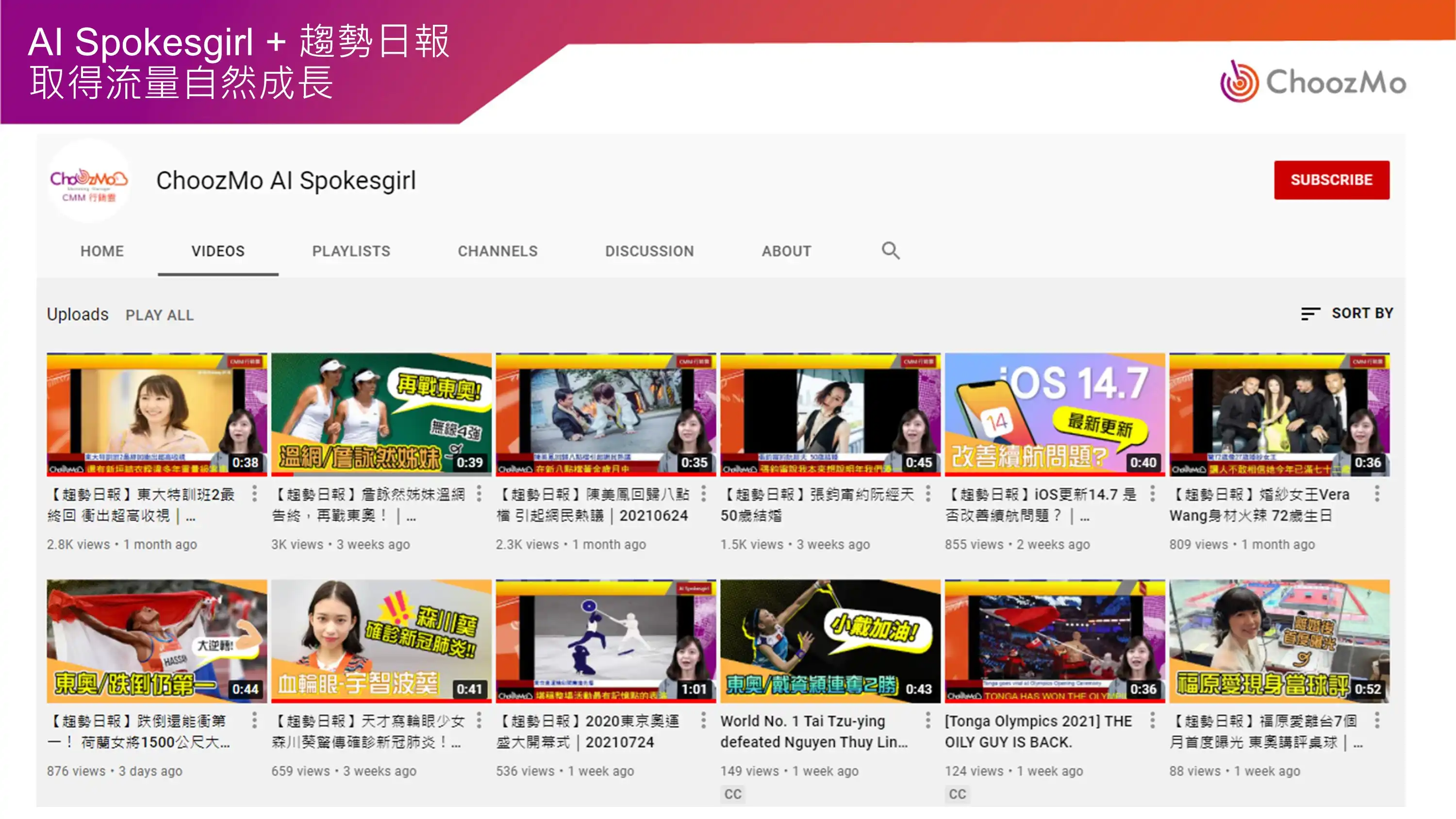The width and height of the screenshot is (1456, 819).
Task: Click the Home tab
Action: point(102,251)
